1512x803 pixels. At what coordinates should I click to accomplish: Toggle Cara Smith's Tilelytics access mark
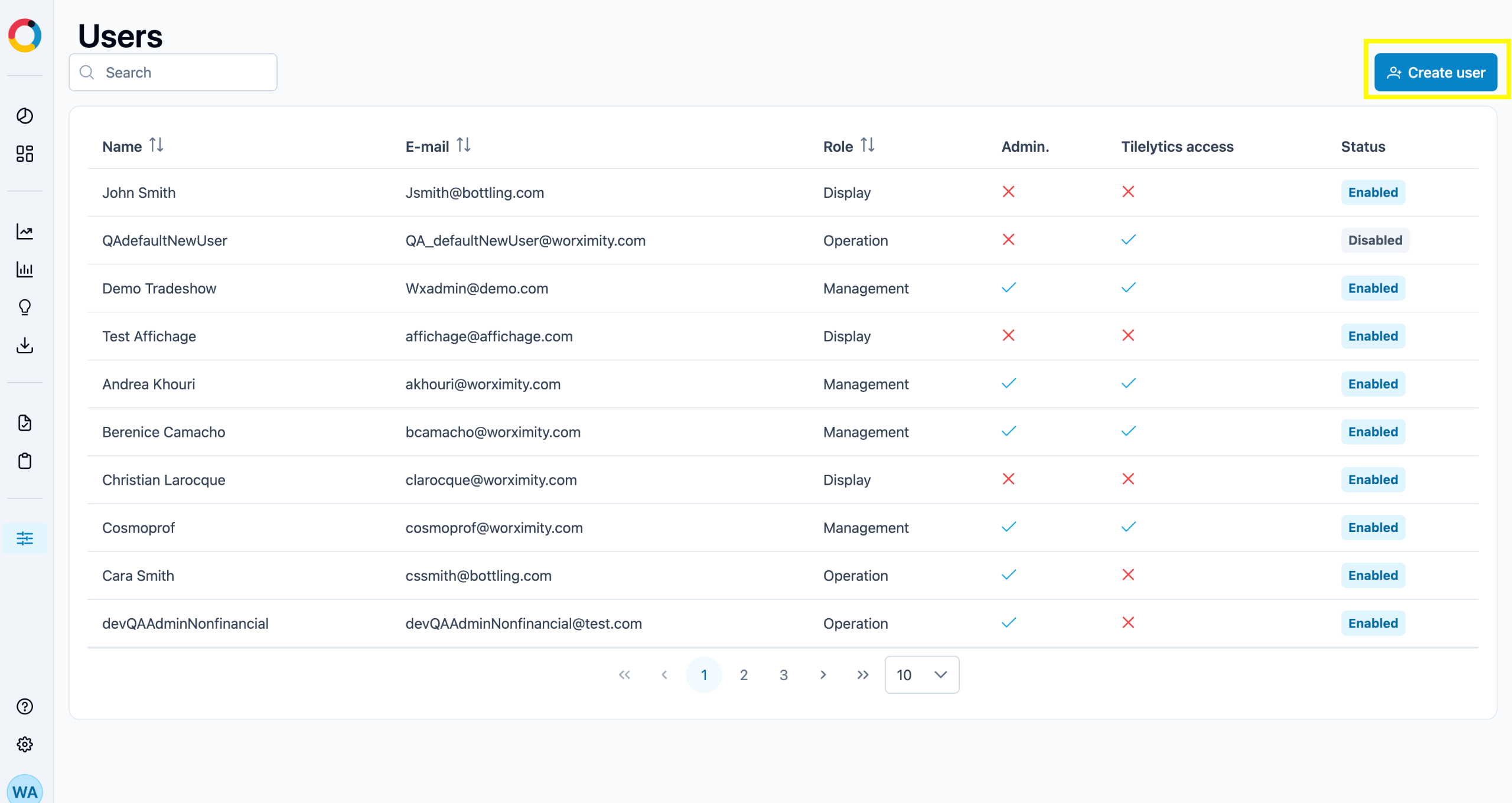tap(1128, 574)
